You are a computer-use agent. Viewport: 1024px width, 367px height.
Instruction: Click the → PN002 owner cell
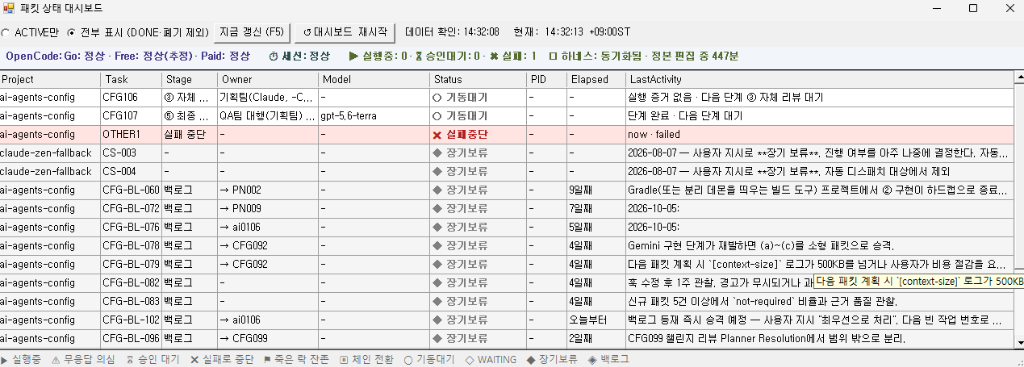click(x=268, y=191)
